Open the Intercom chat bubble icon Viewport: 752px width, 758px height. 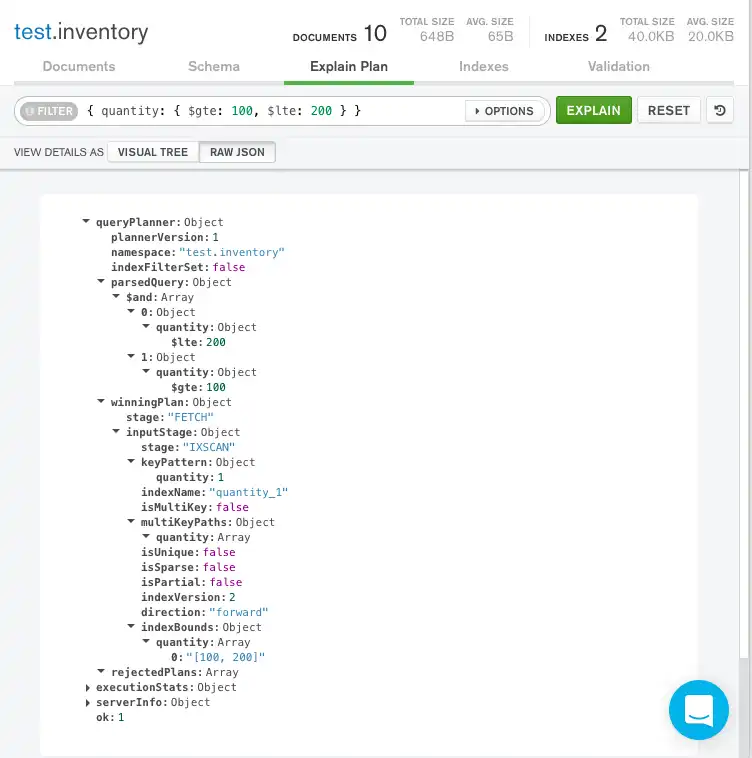(x=699, y=710)
